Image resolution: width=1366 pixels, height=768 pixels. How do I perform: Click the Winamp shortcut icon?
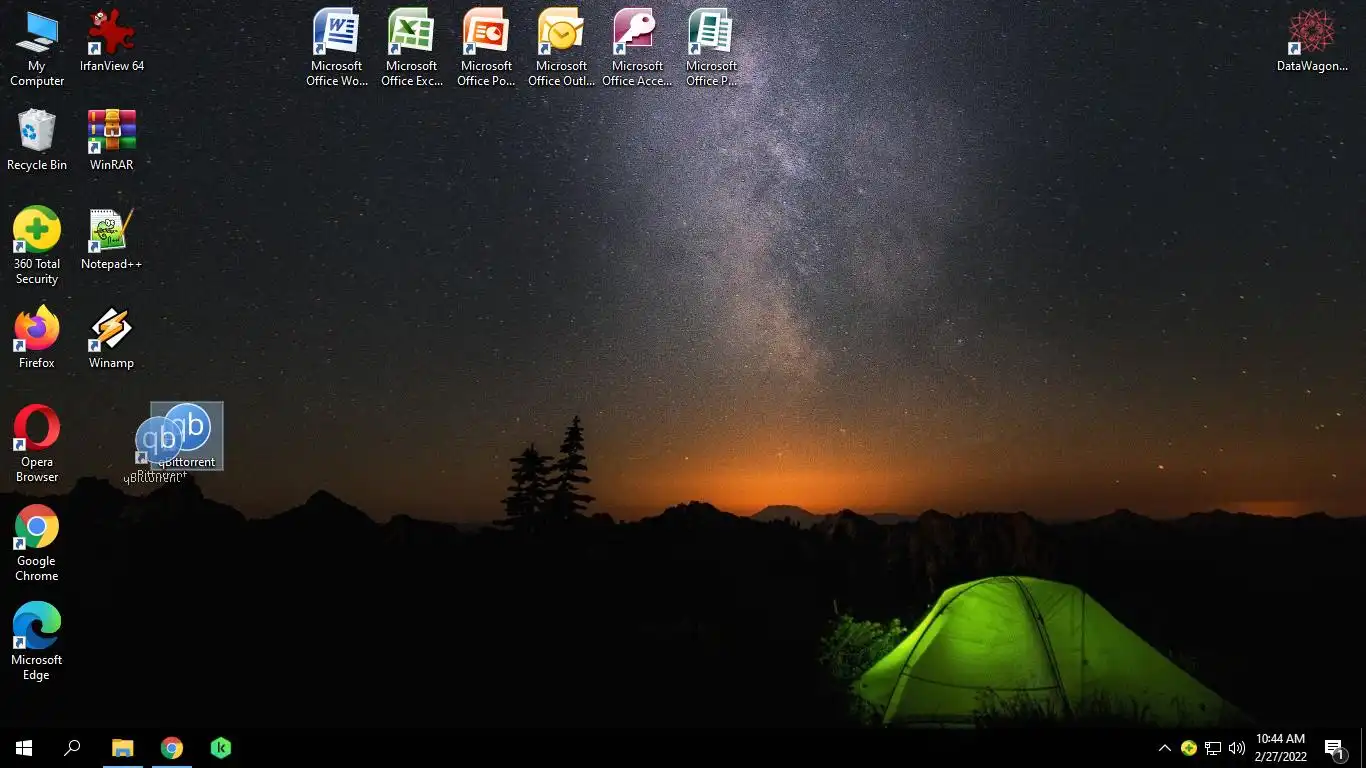tap(112, 338)
